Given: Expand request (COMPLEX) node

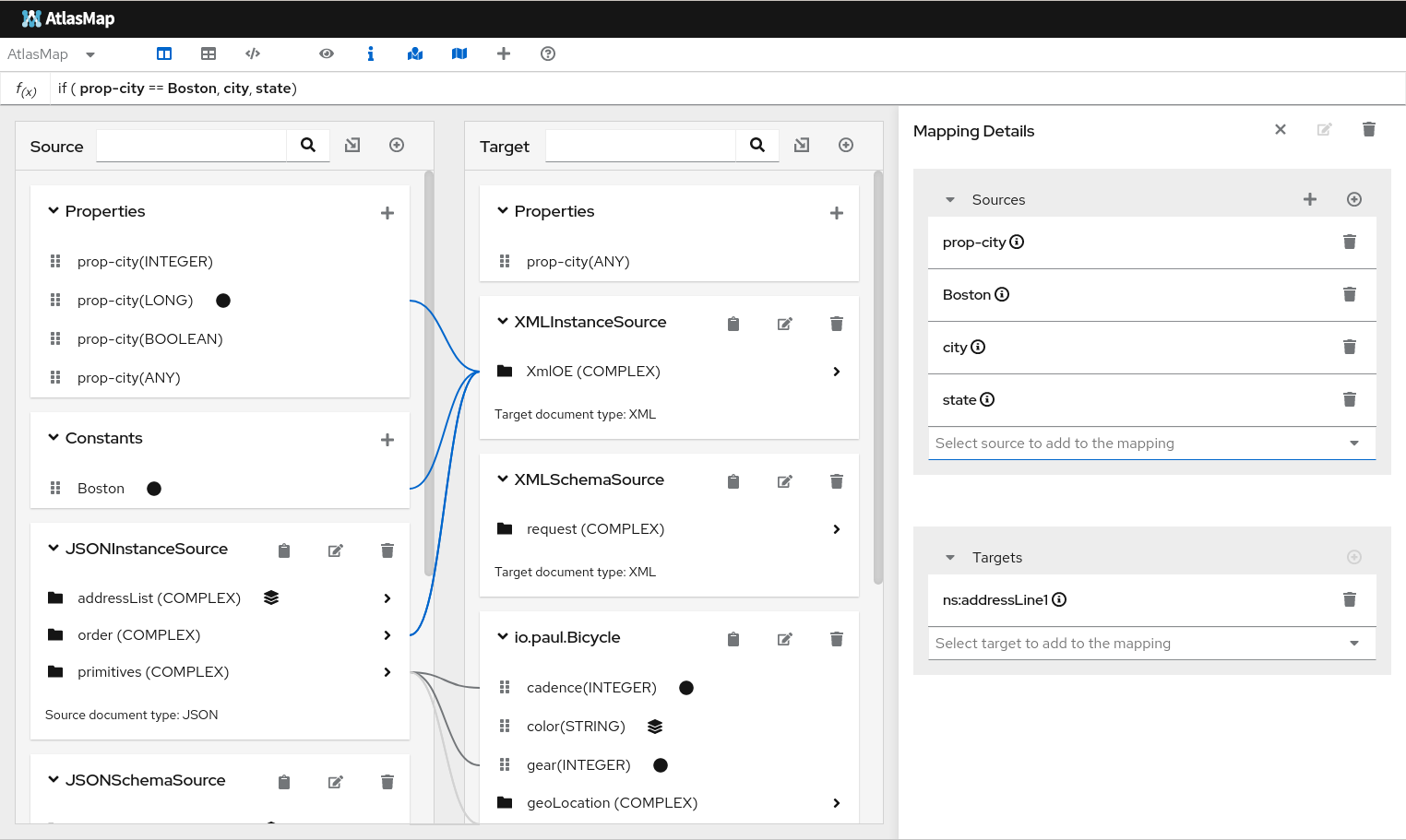Looking at the screenshot, I should click(x=837, y=529).
